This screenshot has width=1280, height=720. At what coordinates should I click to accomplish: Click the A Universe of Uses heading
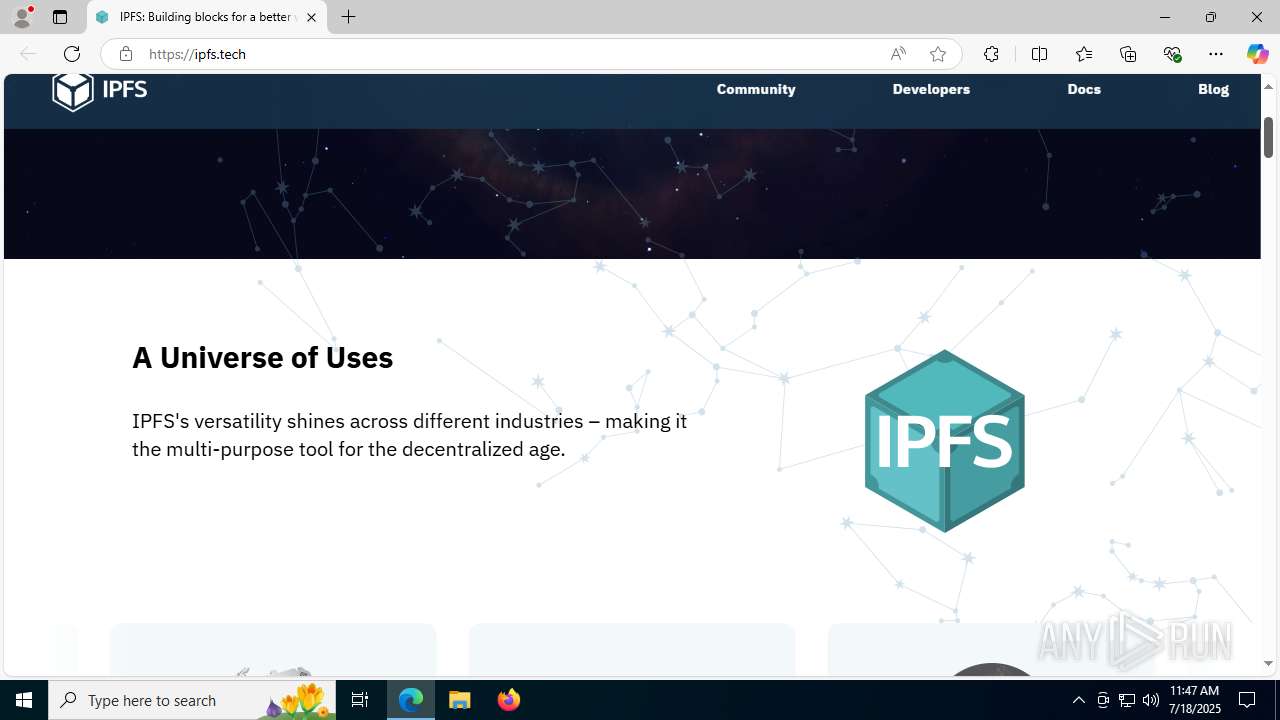[262, 357]
